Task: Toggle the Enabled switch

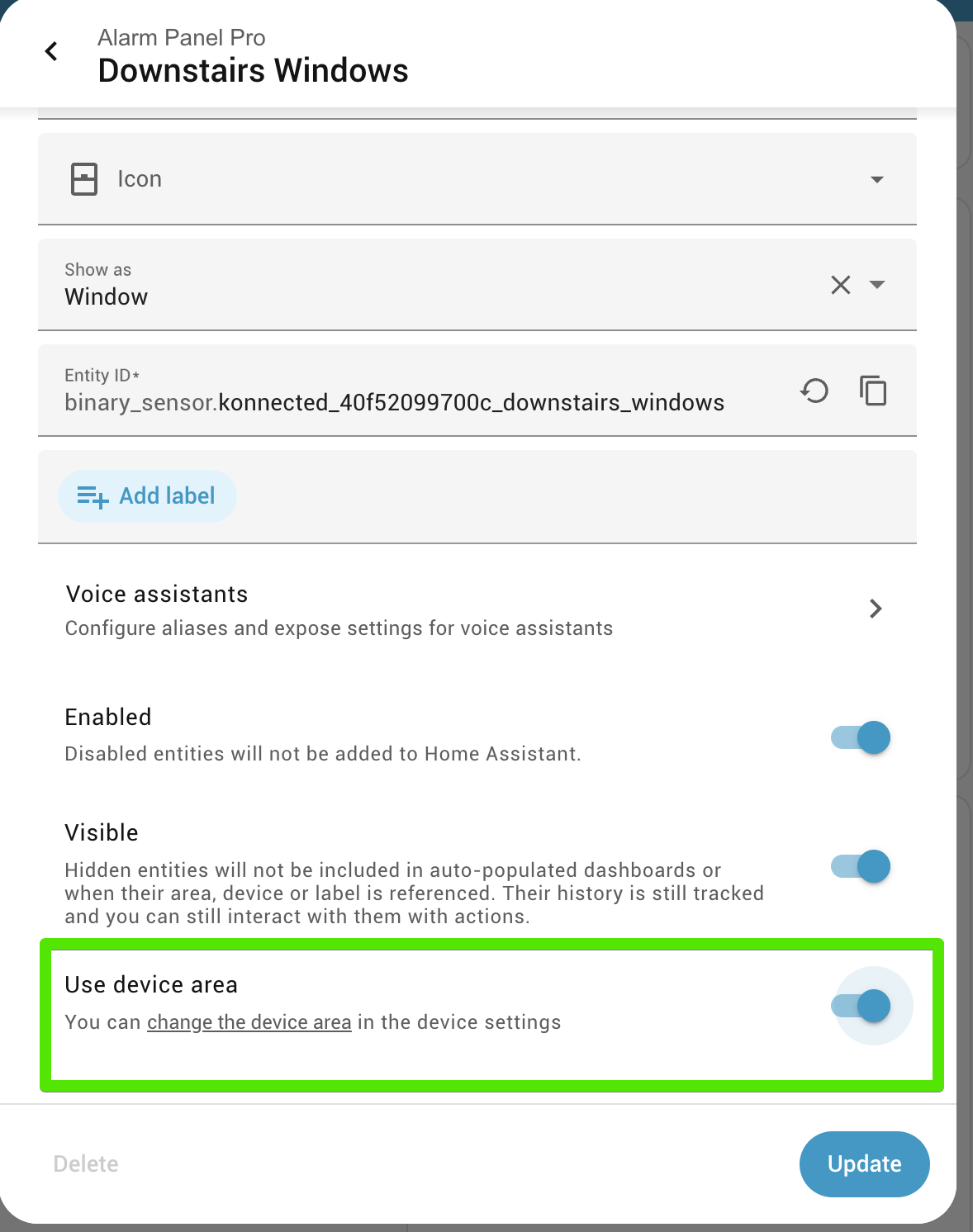Action: pos(861,737)
